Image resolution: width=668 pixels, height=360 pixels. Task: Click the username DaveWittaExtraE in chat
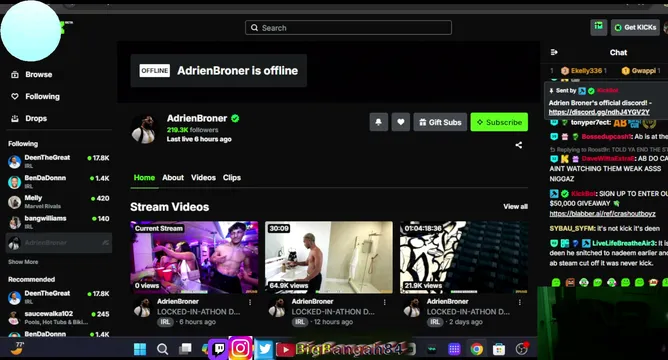(x=608, y=158)
